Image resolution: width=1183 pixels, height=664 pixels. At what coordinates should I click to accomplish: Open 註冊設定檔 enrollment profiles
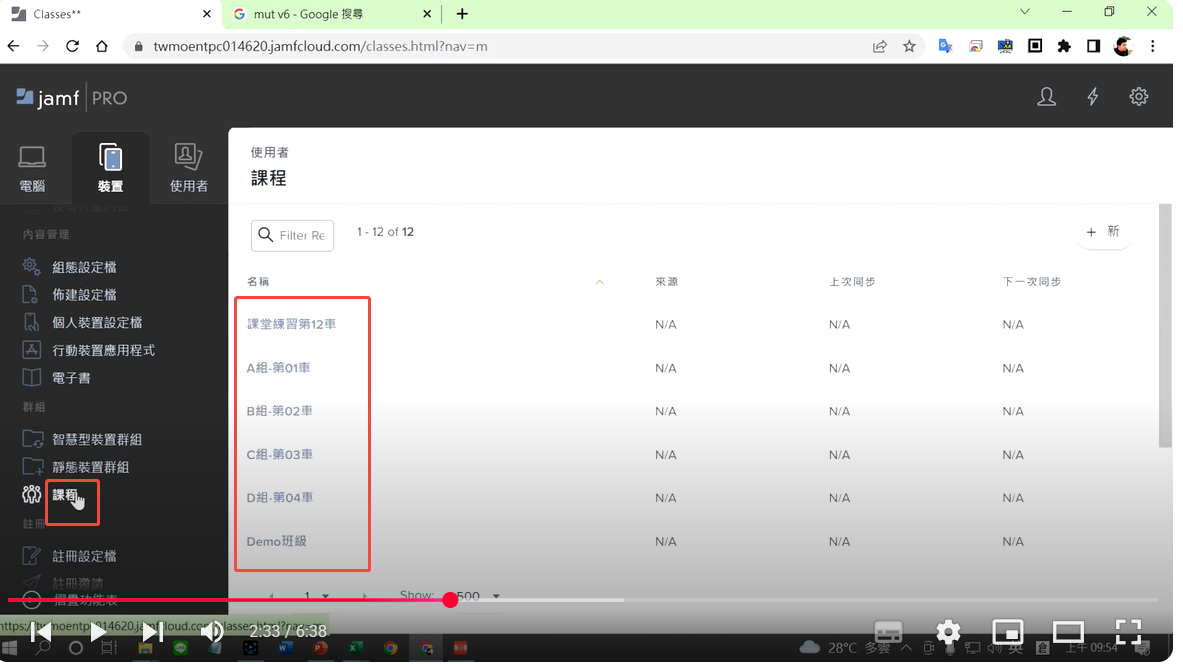84,557
